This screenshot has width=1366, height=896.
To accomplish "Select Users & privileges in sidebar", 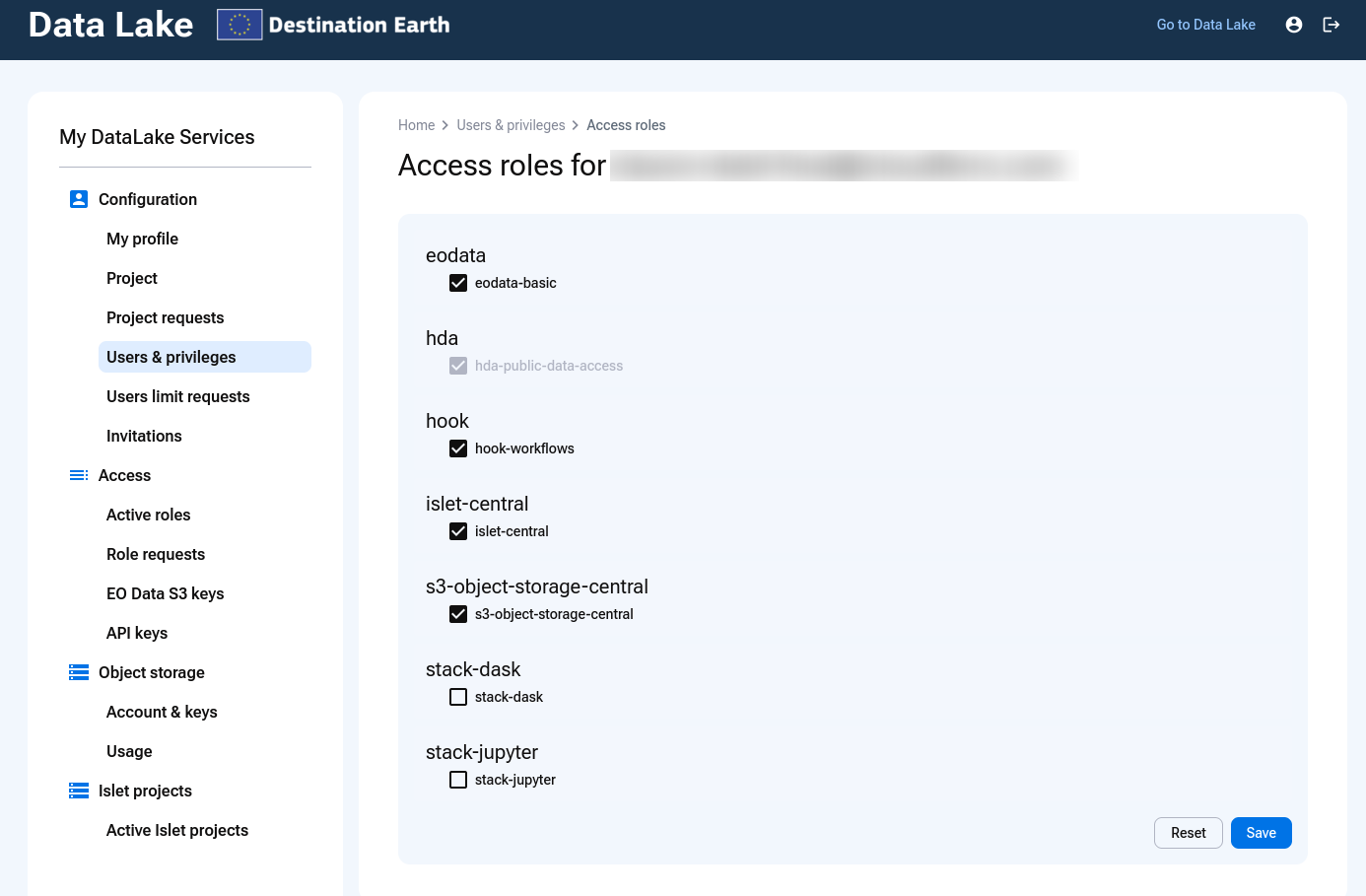I will click(205, 357).
